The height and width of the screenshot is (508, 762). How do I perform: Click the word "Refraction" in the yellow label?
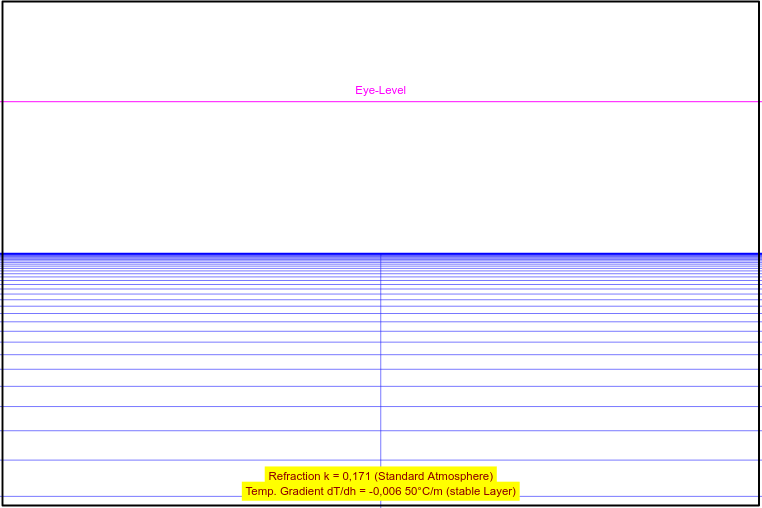pos(294,476)
